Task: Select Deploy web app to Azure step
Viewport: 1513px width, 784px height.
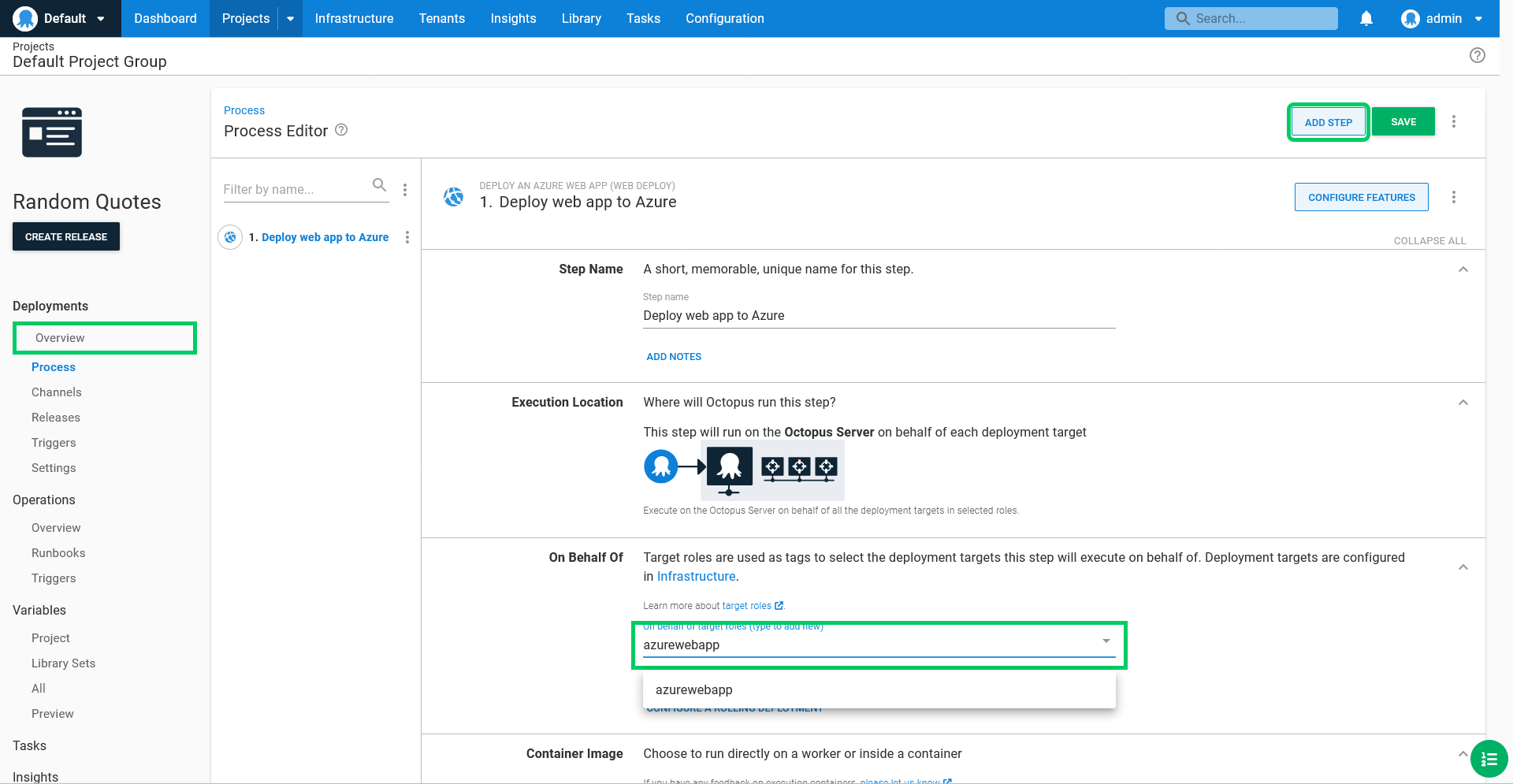Action: pyautogui.click(x=325, y=237)
